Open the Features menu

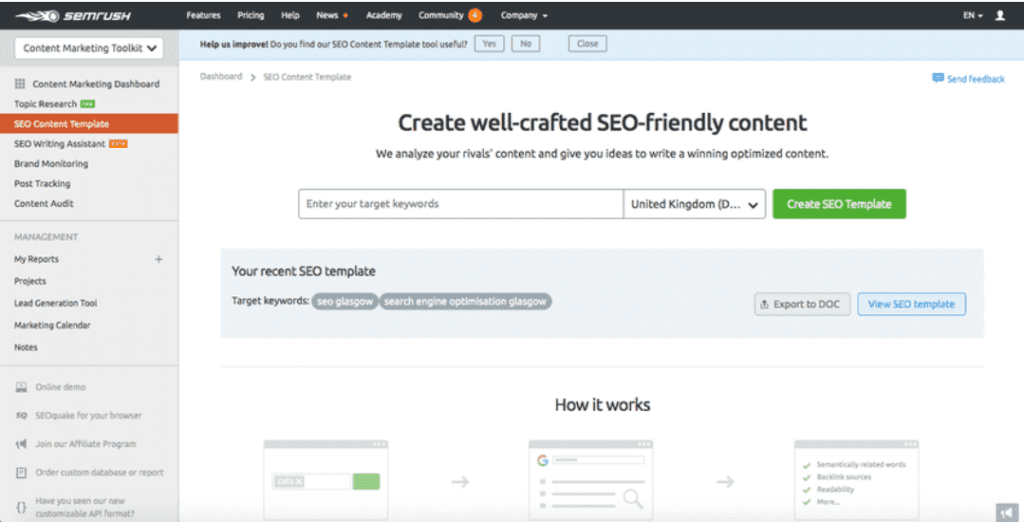[x=203, y=16]
